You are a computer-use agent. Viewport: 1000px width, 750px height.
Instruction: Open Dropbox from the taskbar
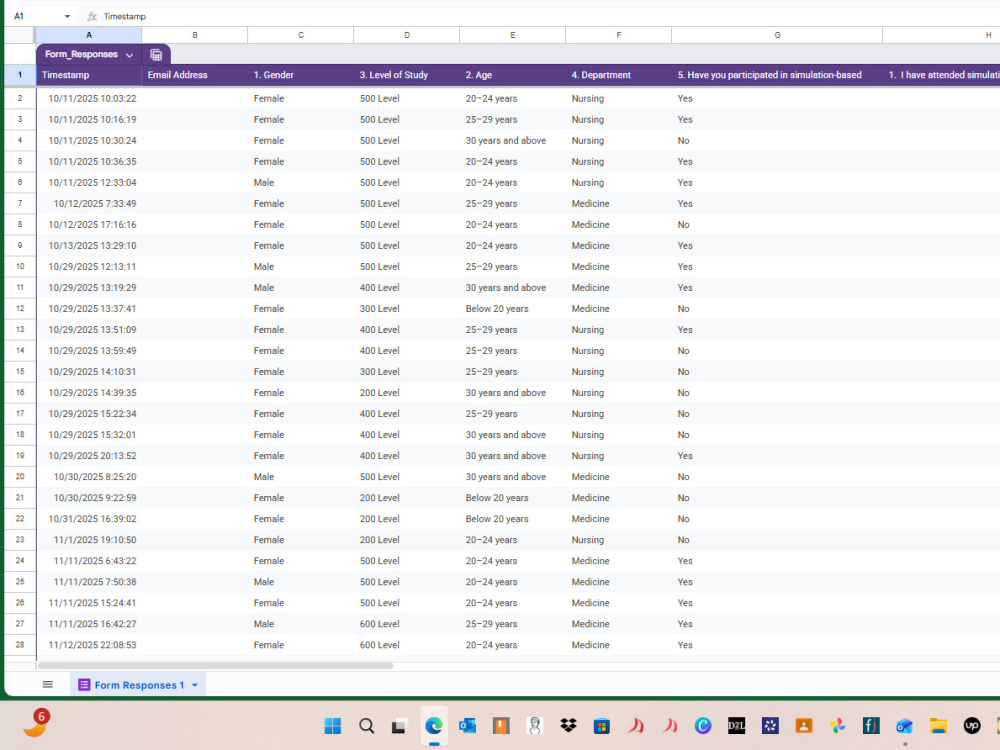(568, 726)
